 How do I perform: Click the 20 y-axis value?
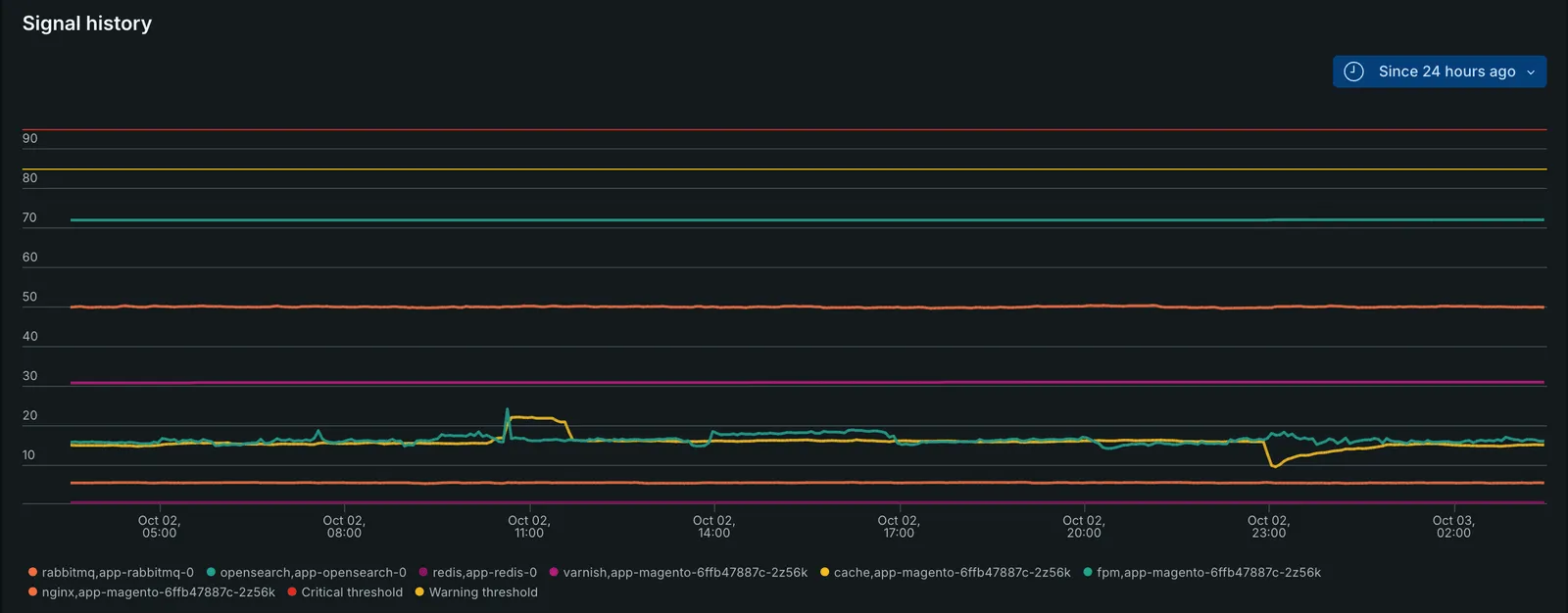coord(30,416)
